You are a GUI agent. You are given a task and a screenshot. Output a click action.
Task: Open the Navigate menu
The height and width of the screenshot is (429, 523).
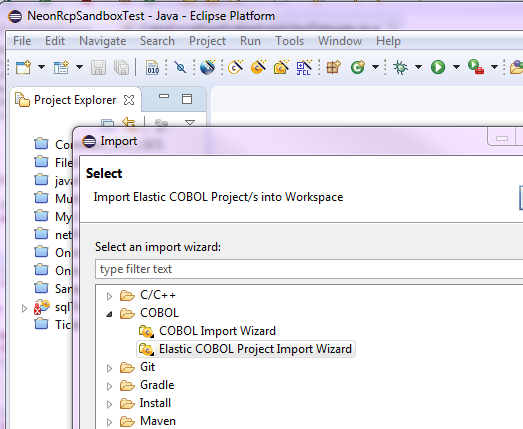coord(103,41)
